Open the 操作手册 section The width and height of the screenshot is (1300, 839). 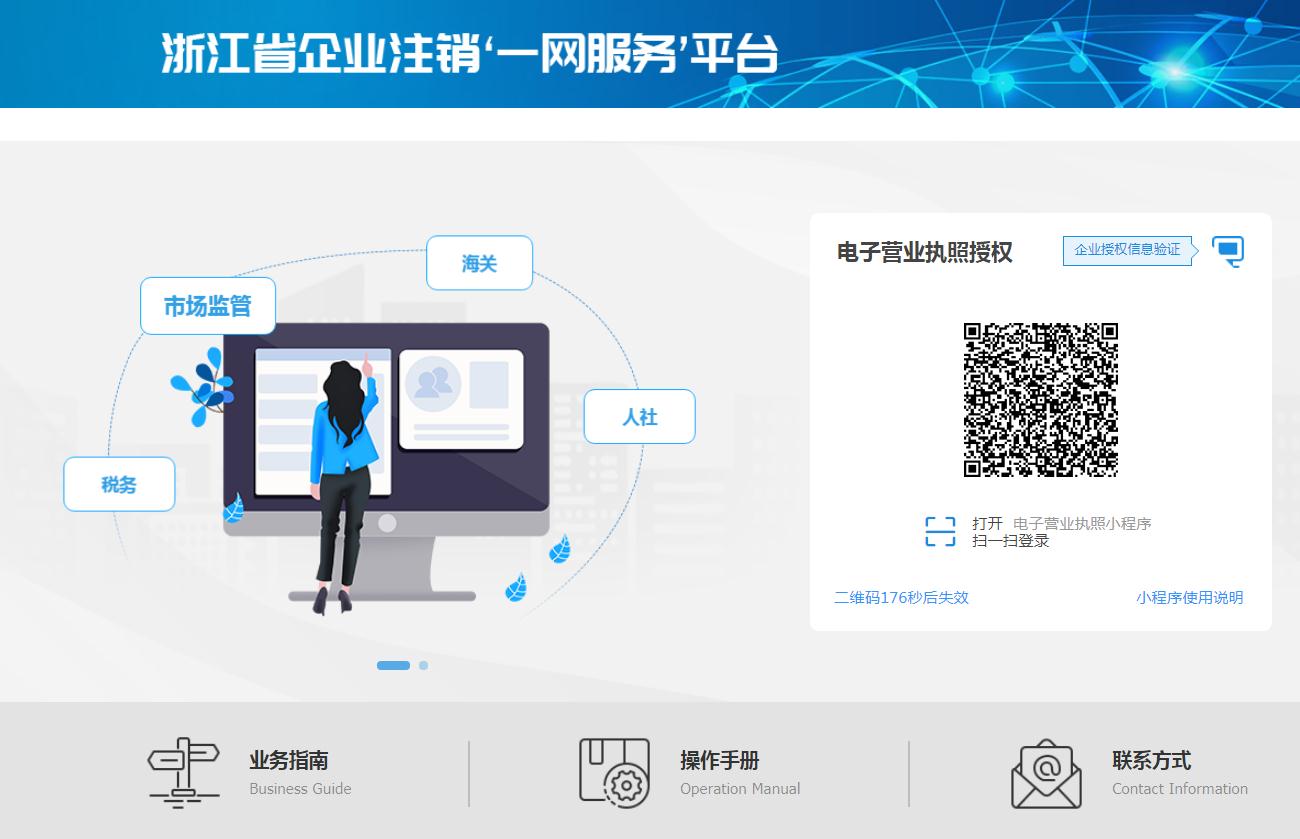point(720,761)
